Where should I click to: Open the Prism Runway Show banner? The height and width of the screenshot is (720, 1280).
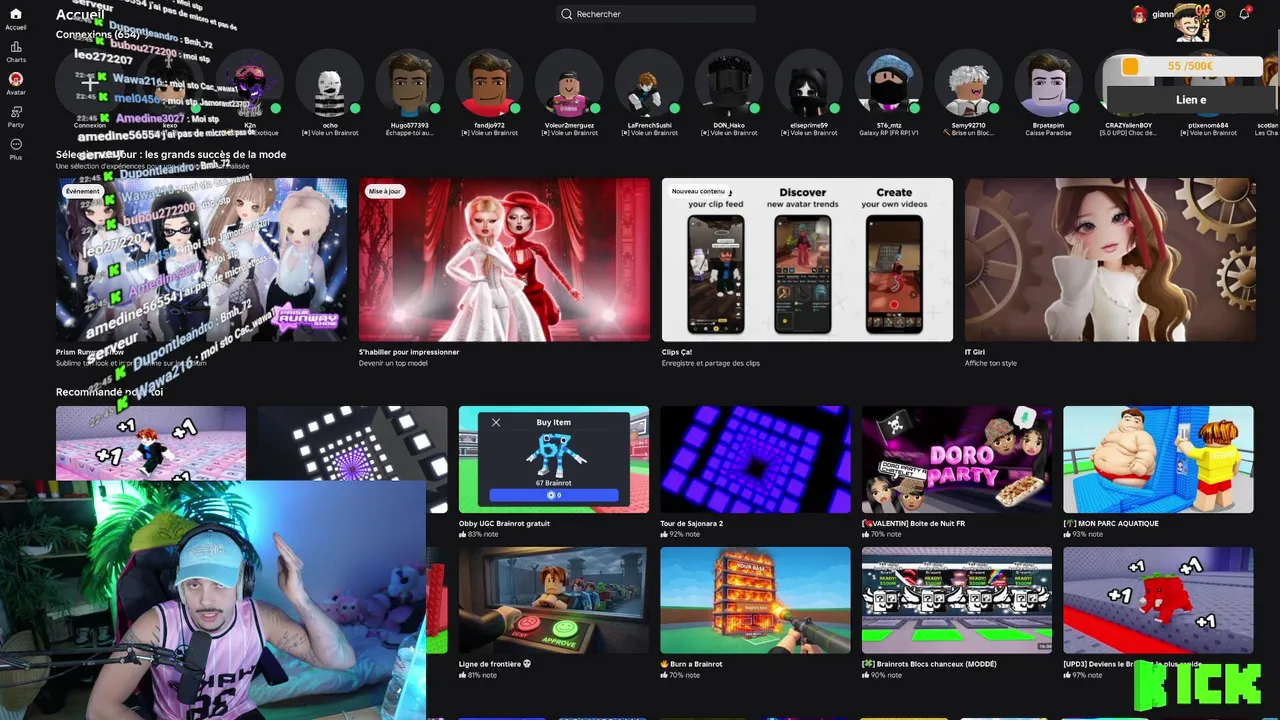pyautogui.click(x=201, y=260)
